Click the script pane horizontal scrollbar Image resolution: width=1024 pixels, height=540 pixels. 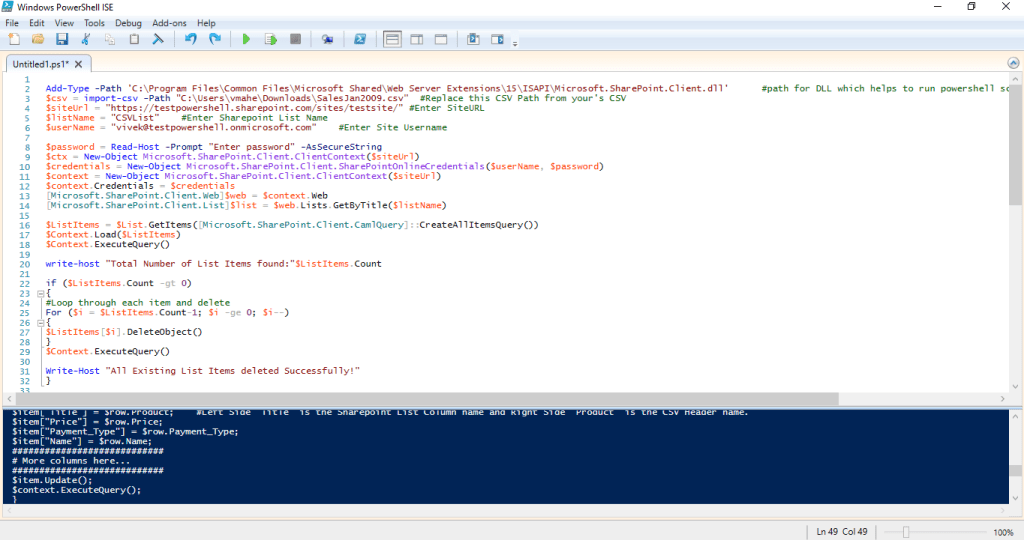point(427,398)
